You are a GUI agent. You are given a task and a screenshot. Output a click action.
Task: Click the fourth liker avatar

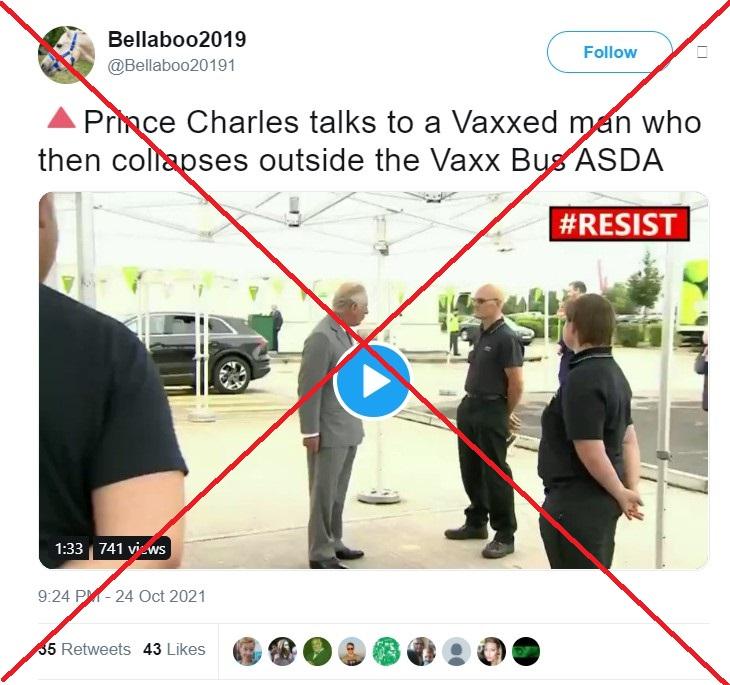click(x=351, y=651)
